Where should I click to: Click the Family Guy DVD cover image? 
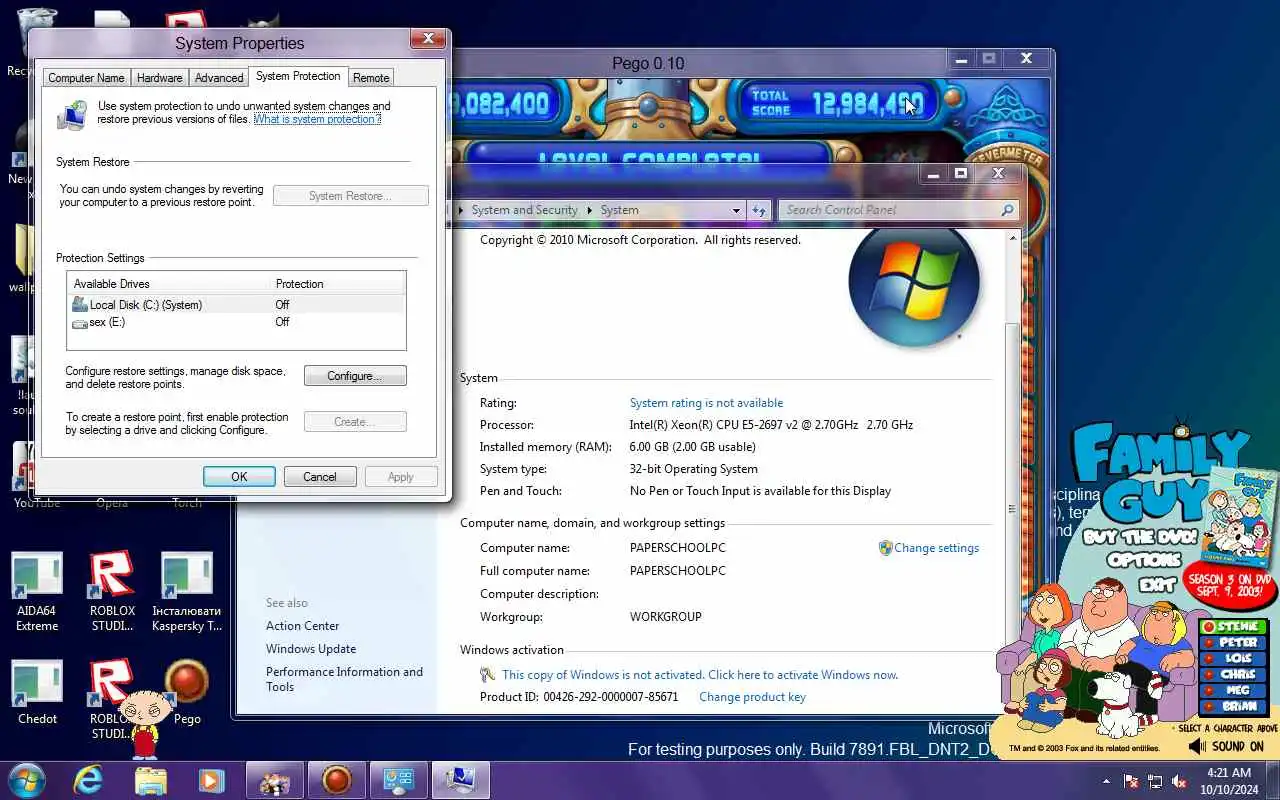coord(1237,518)
